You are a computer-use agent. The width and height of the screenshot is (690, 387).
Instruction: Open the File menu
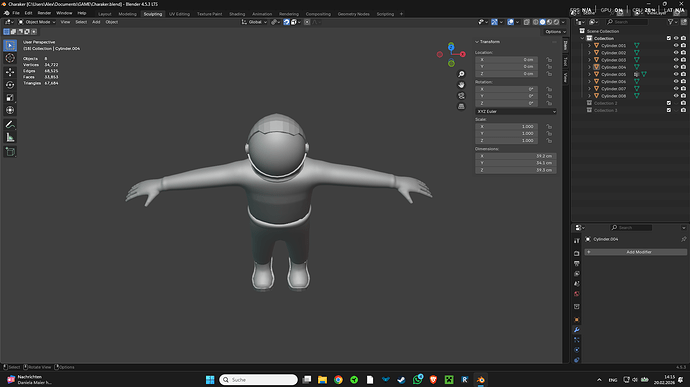point(16,13)
